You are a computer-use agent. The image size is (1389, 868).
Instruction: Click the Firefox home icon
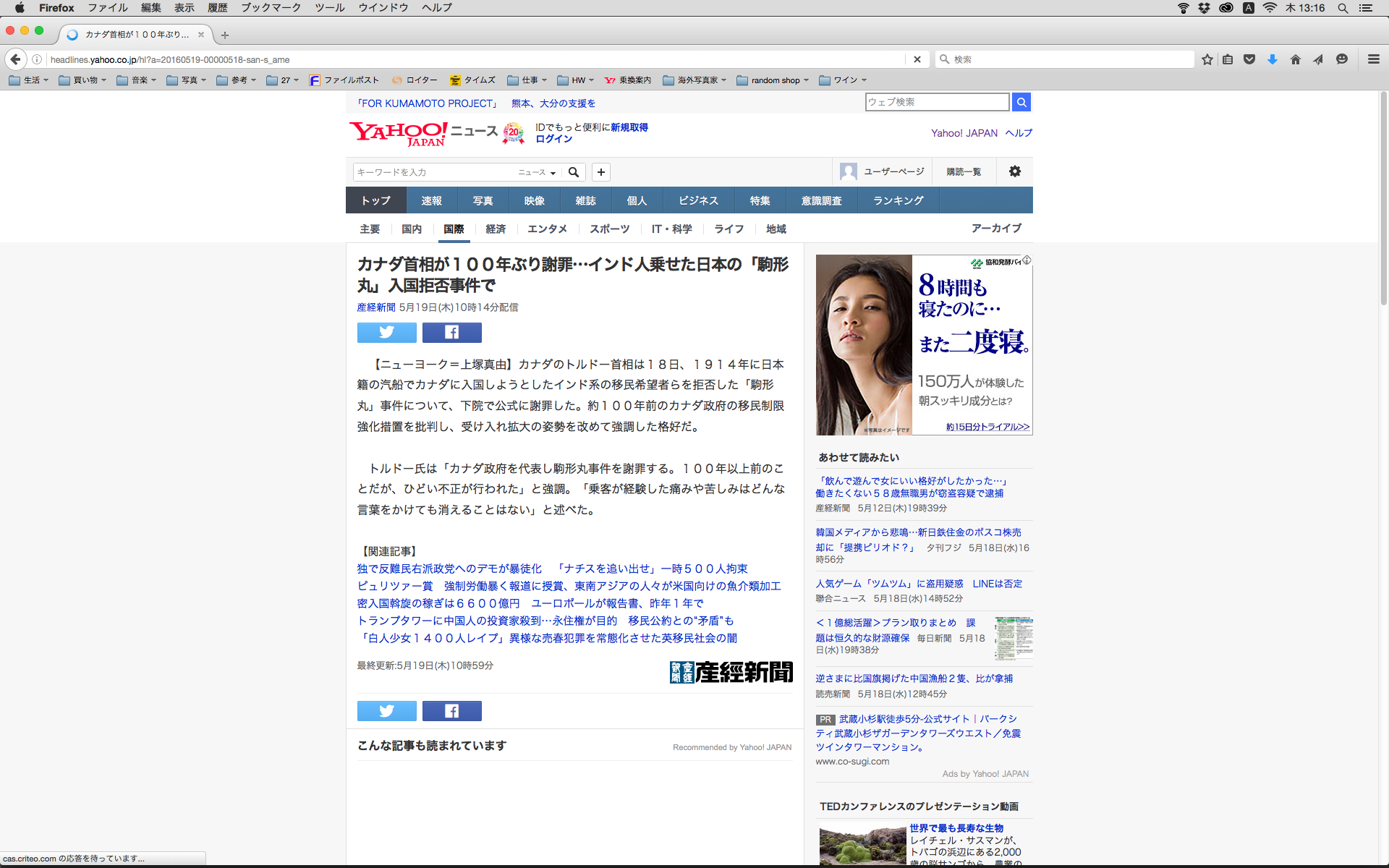pos(1295,59)
